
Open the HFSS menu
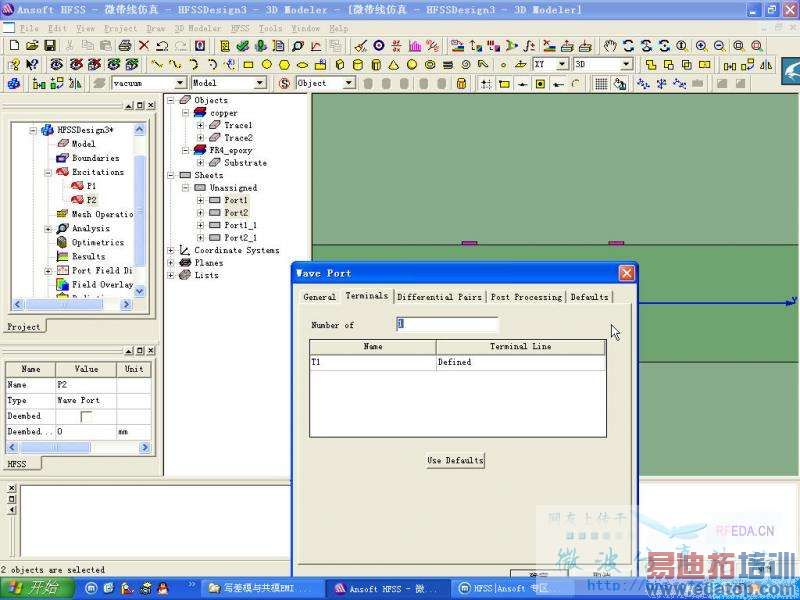[x=240, y=29]
